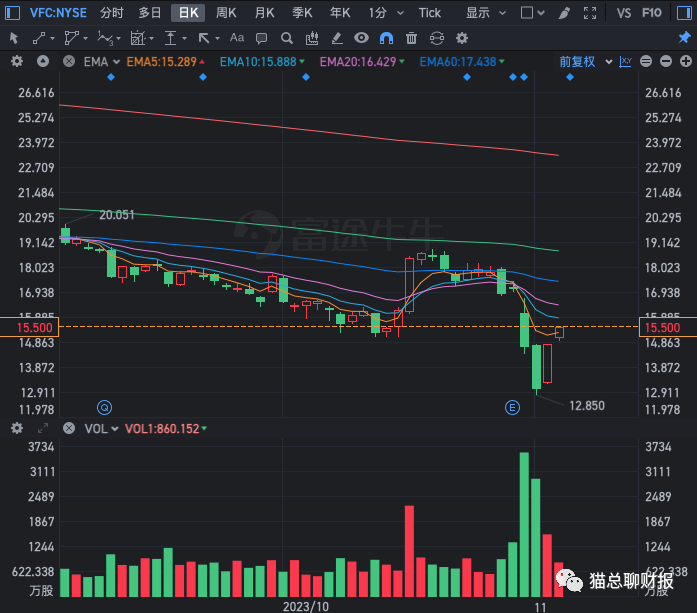Click the VS compare button

pyautogui.click(x=624, y=13)
